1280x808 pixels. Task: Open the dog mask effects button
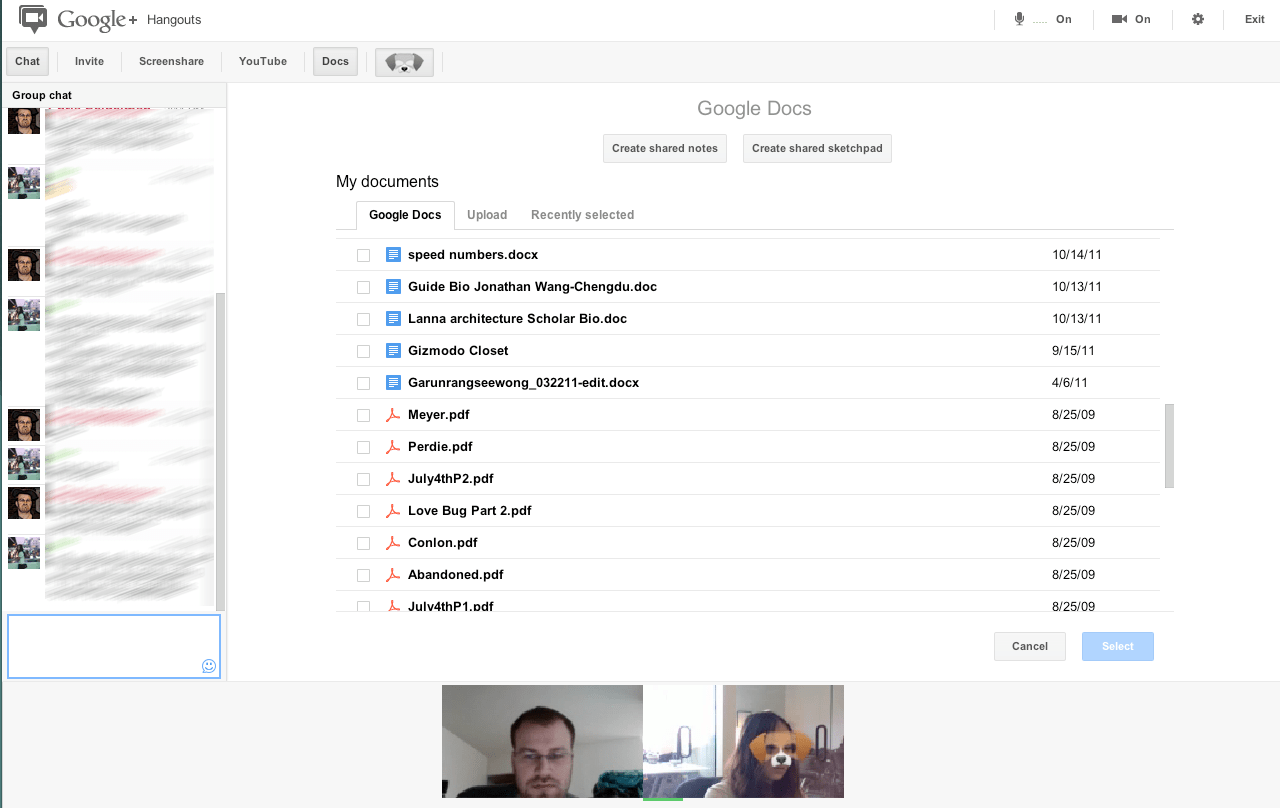click(x=404, y=62)
